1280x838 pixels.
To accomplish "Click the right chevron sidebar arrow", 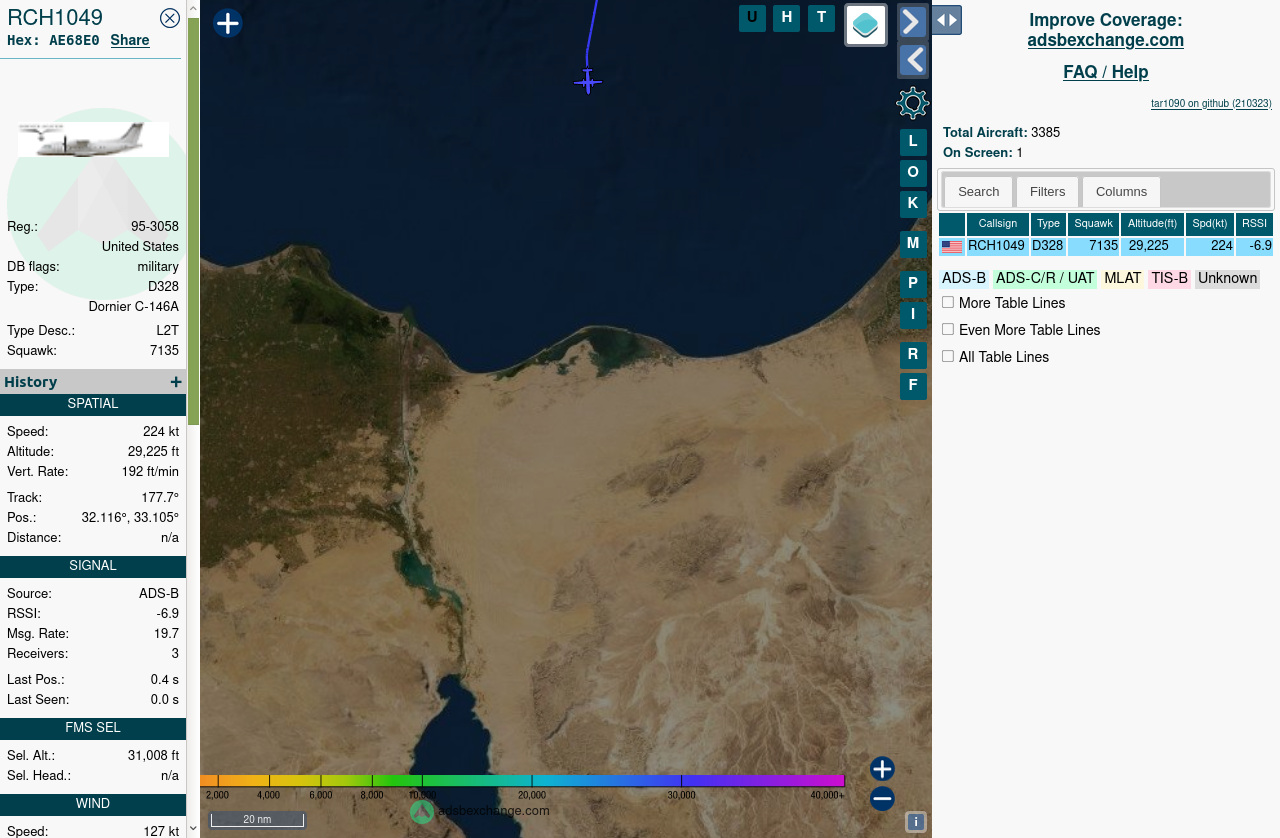I will (913, 21).
